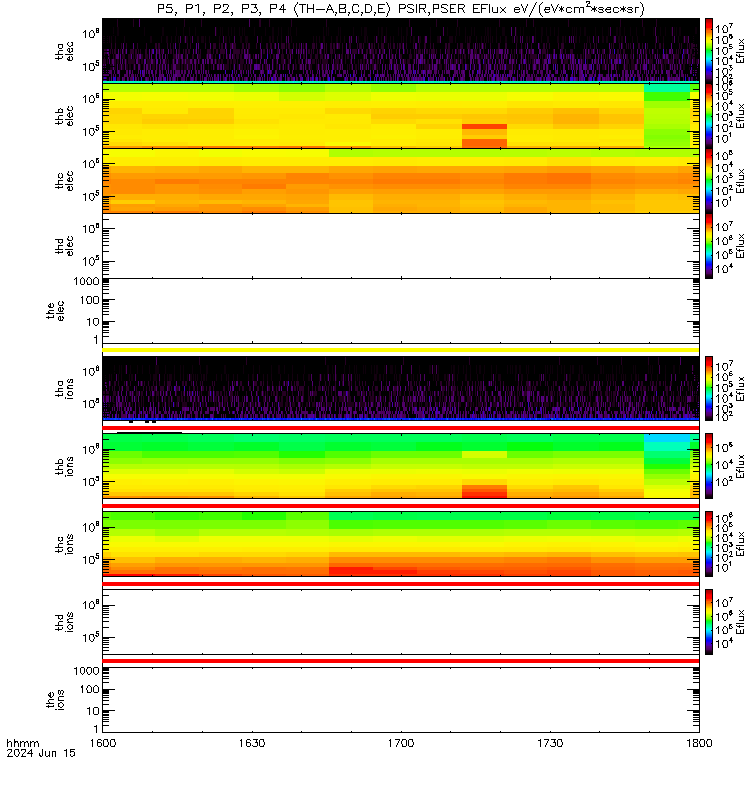750x800 pixels.
Task: Click inside the empty thd ions panel
Action: click(401, 622)
